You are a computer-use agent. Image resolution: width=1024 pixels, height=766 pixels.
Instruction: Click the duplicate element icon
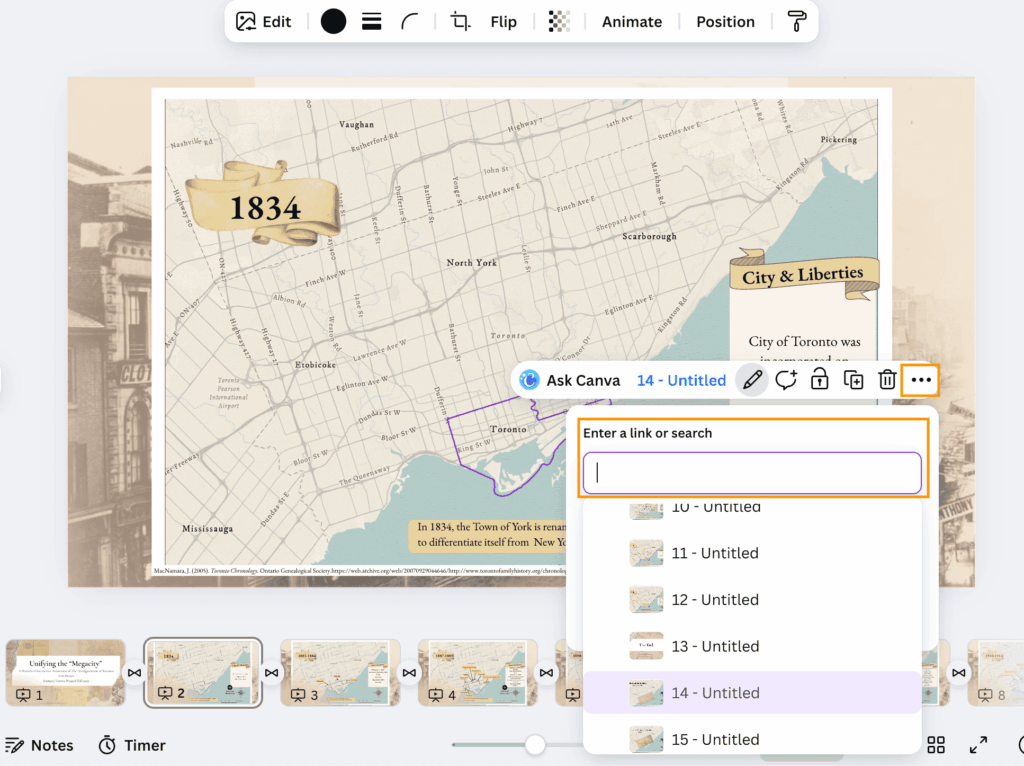click(853, 380)
